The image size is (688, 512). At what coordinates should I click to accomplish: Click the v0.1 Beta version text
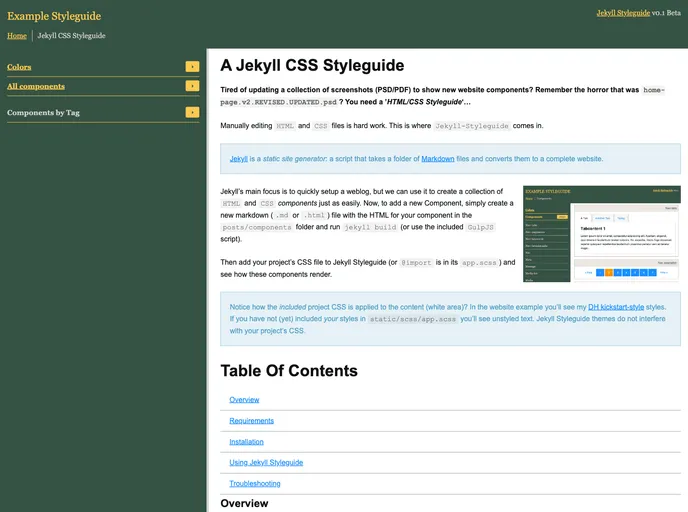pos(666,13)
